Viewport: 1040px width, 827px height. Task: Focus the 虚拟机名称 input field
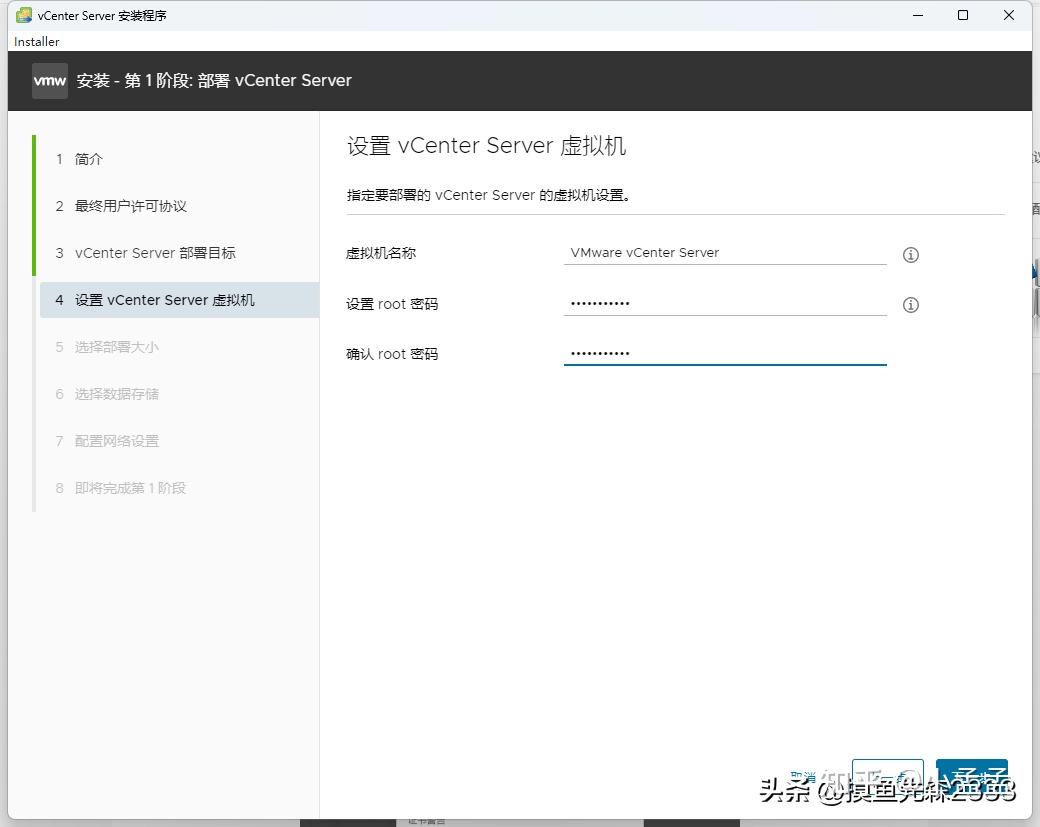click(x=725, y=253)
